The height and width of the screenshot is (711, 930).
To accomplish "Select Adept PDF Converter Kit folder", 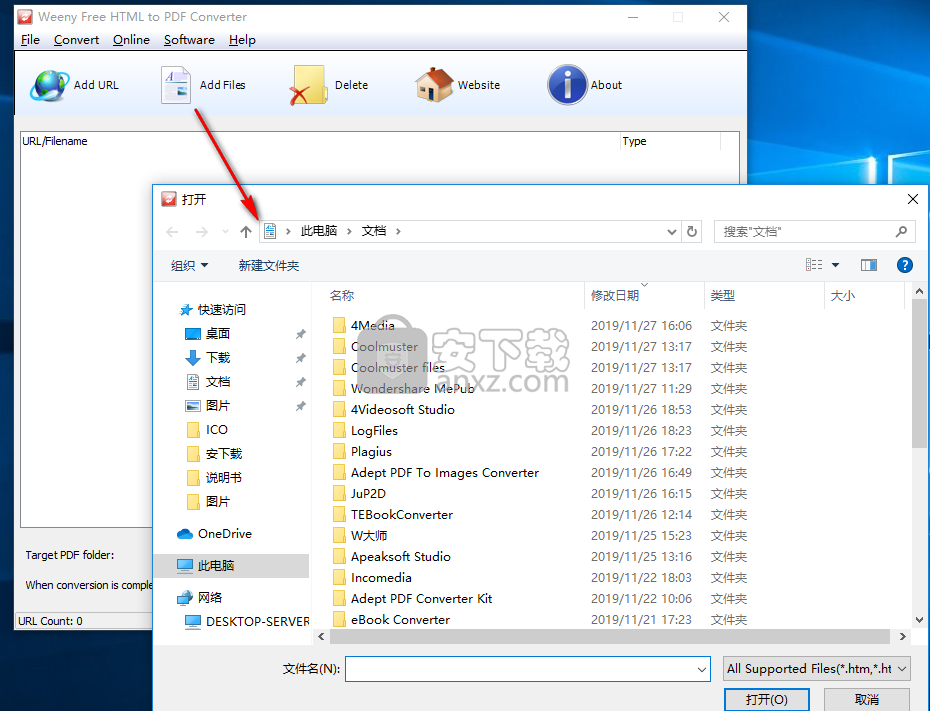I will coord(421,599).
